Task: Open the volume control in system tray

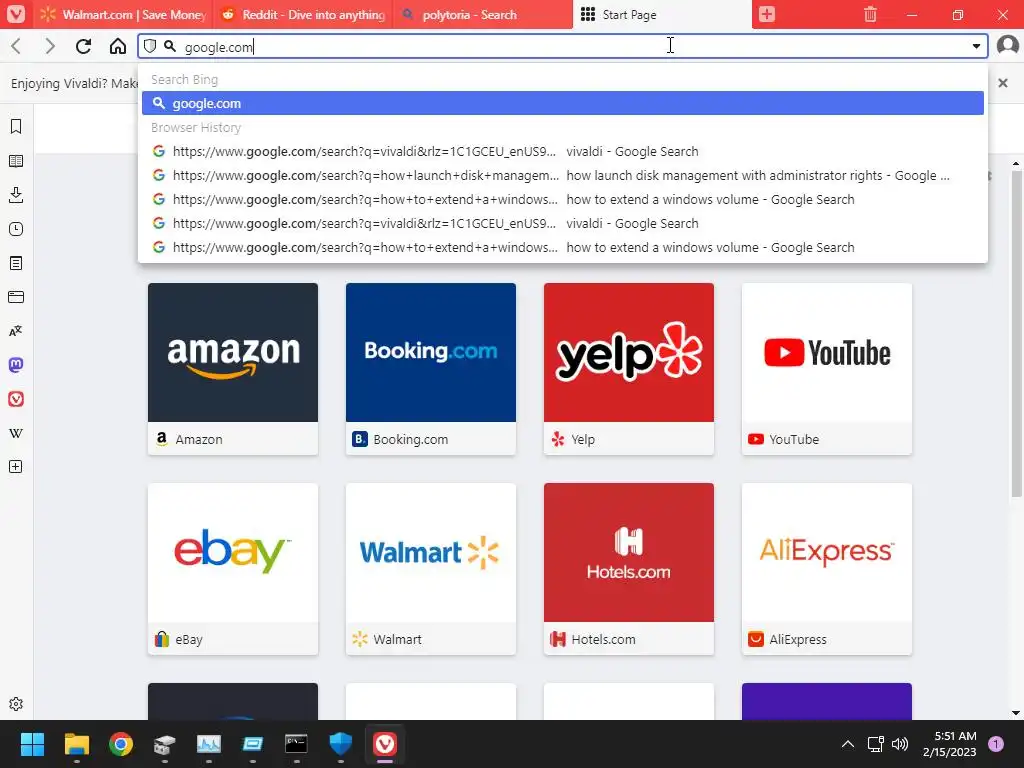Action: click(x=900, y=744)
